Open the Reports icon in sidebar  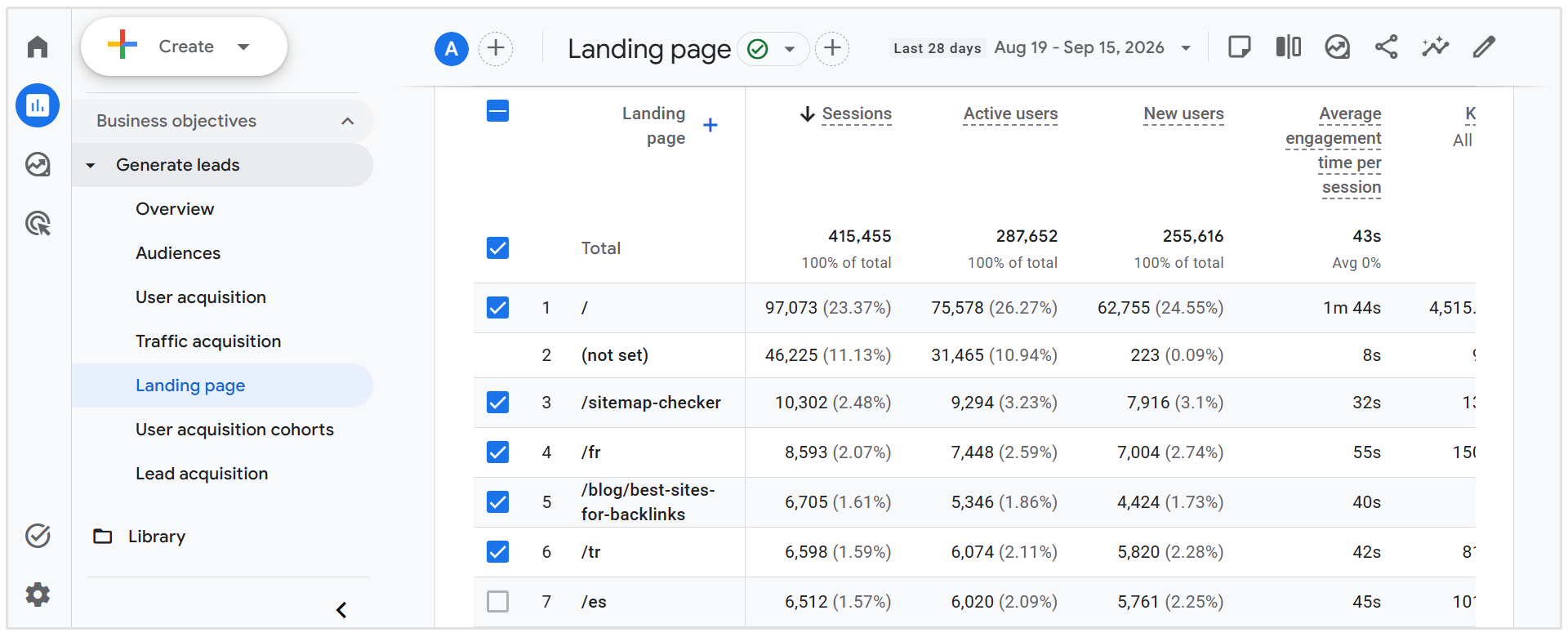point(38,105)
